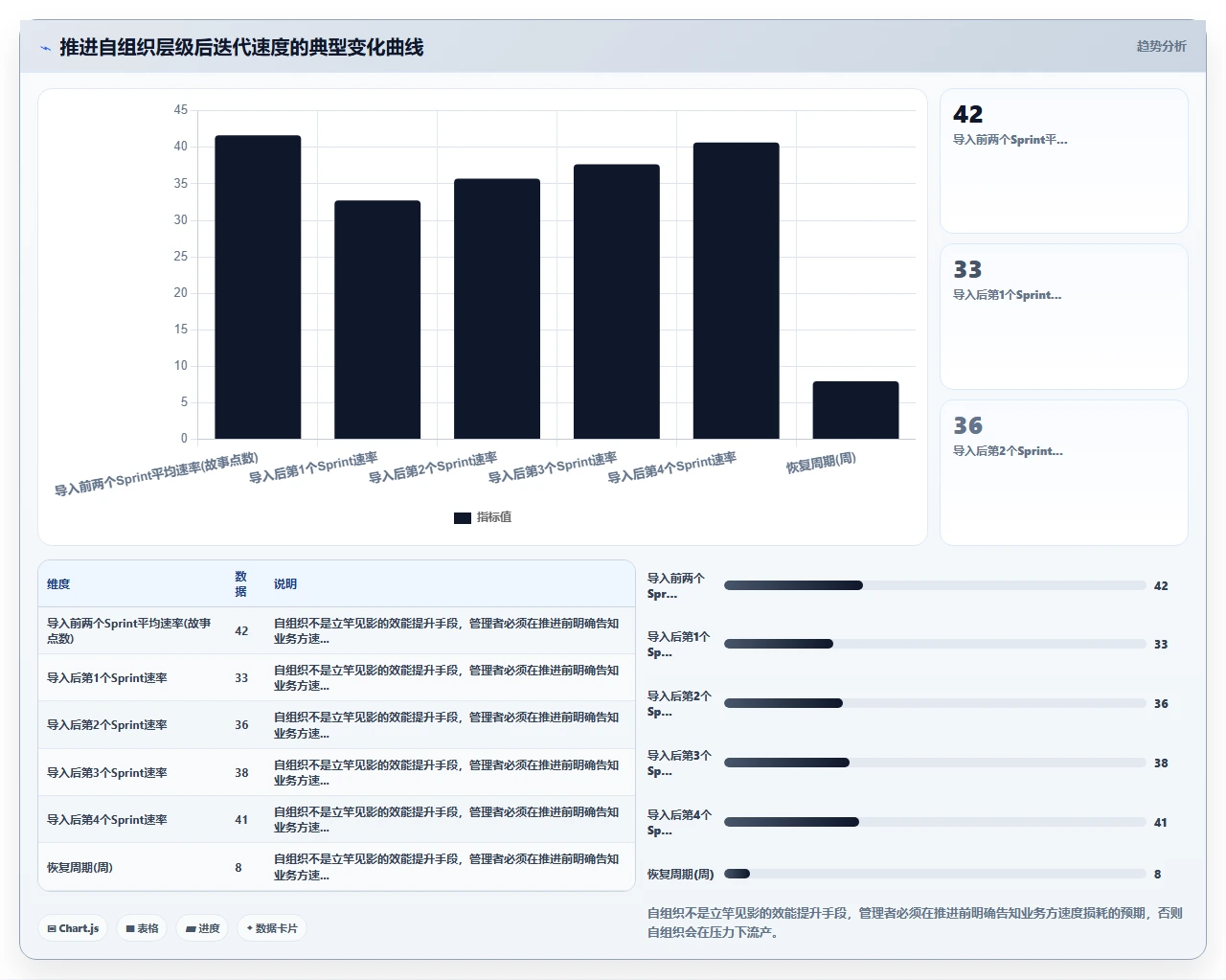Click the progress bar valued 36
The height and width of the screenshot is (980, 1226).
pos(935,703)
